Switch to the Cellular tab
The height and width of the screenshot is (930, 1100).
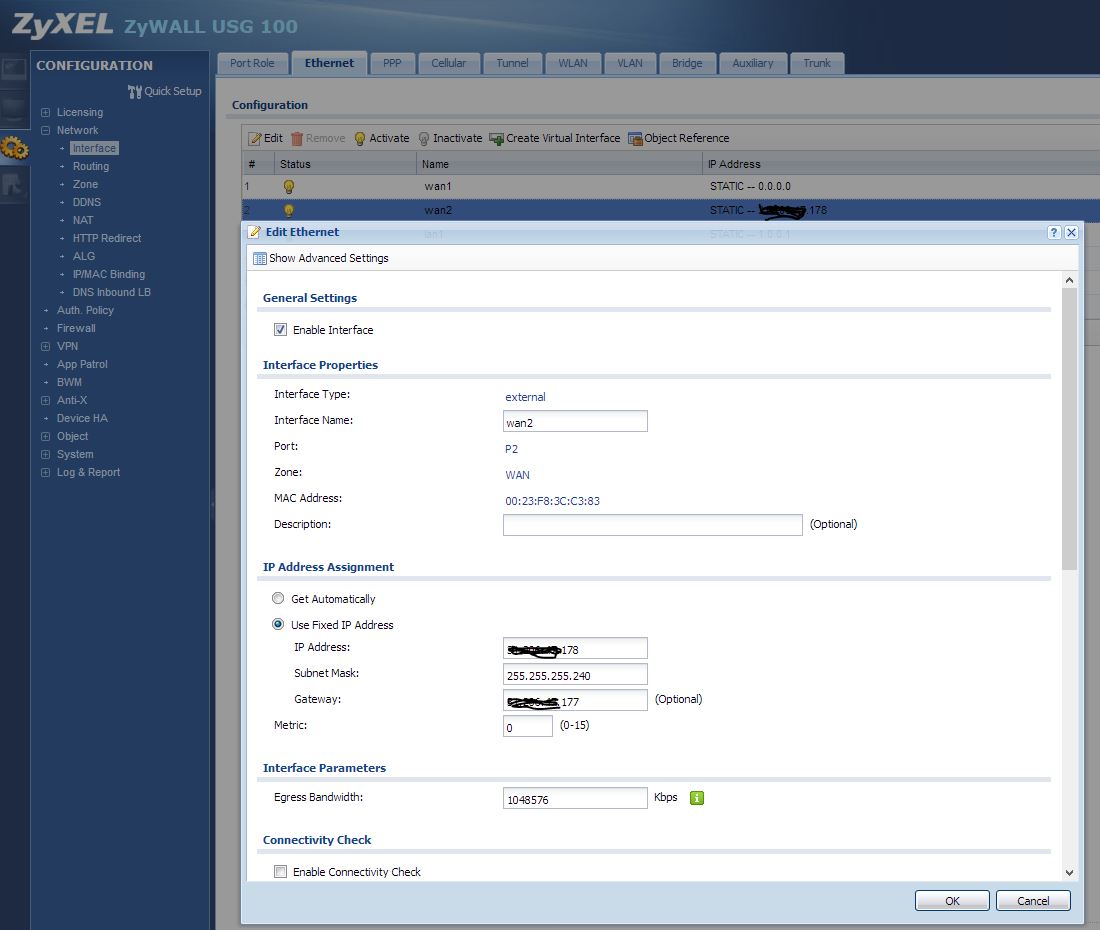[x=448, y=63]
